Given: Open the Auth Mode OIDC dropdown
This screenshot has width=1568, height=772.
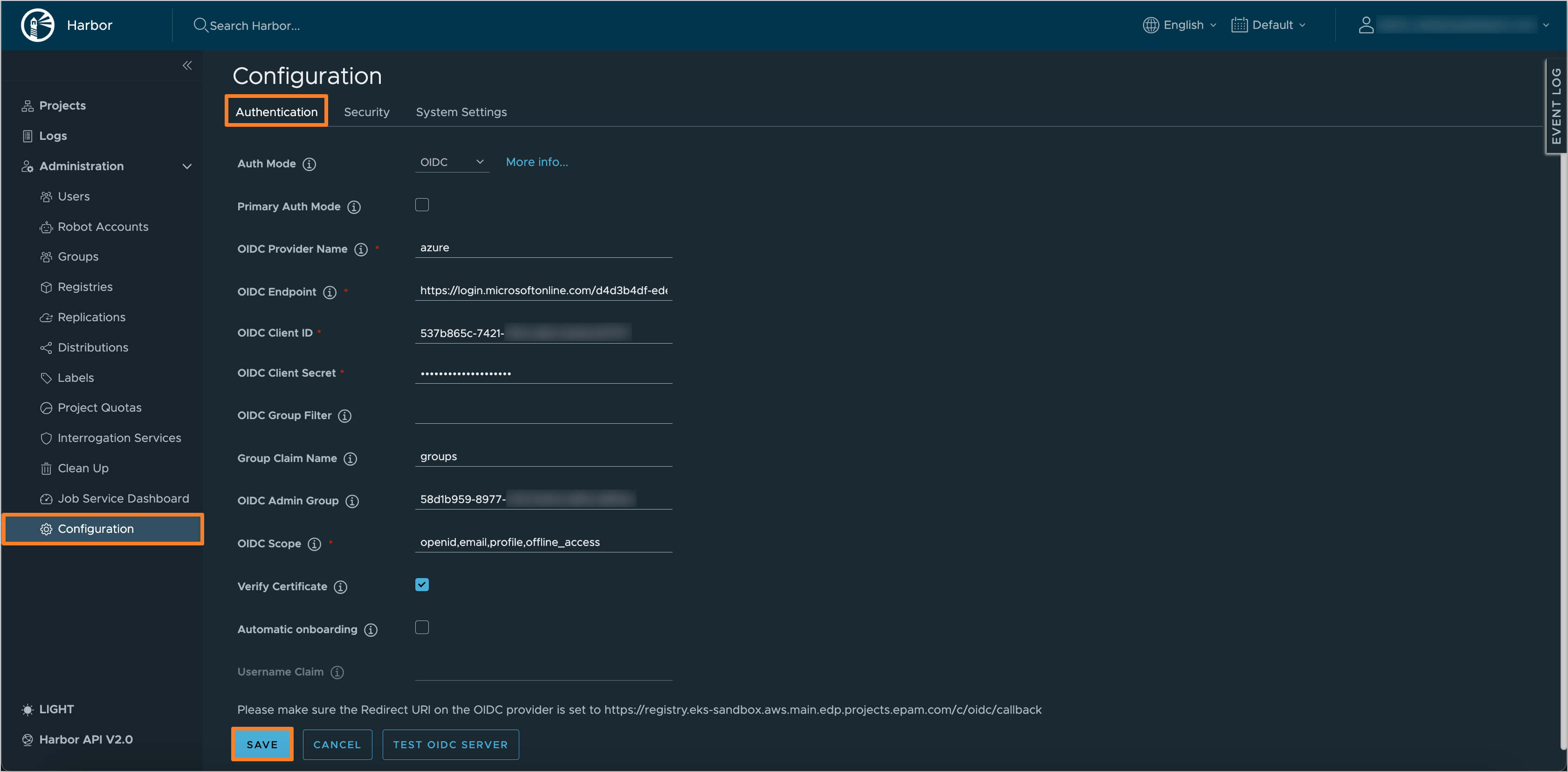Looking at the screenshot, I should (452, 162).
